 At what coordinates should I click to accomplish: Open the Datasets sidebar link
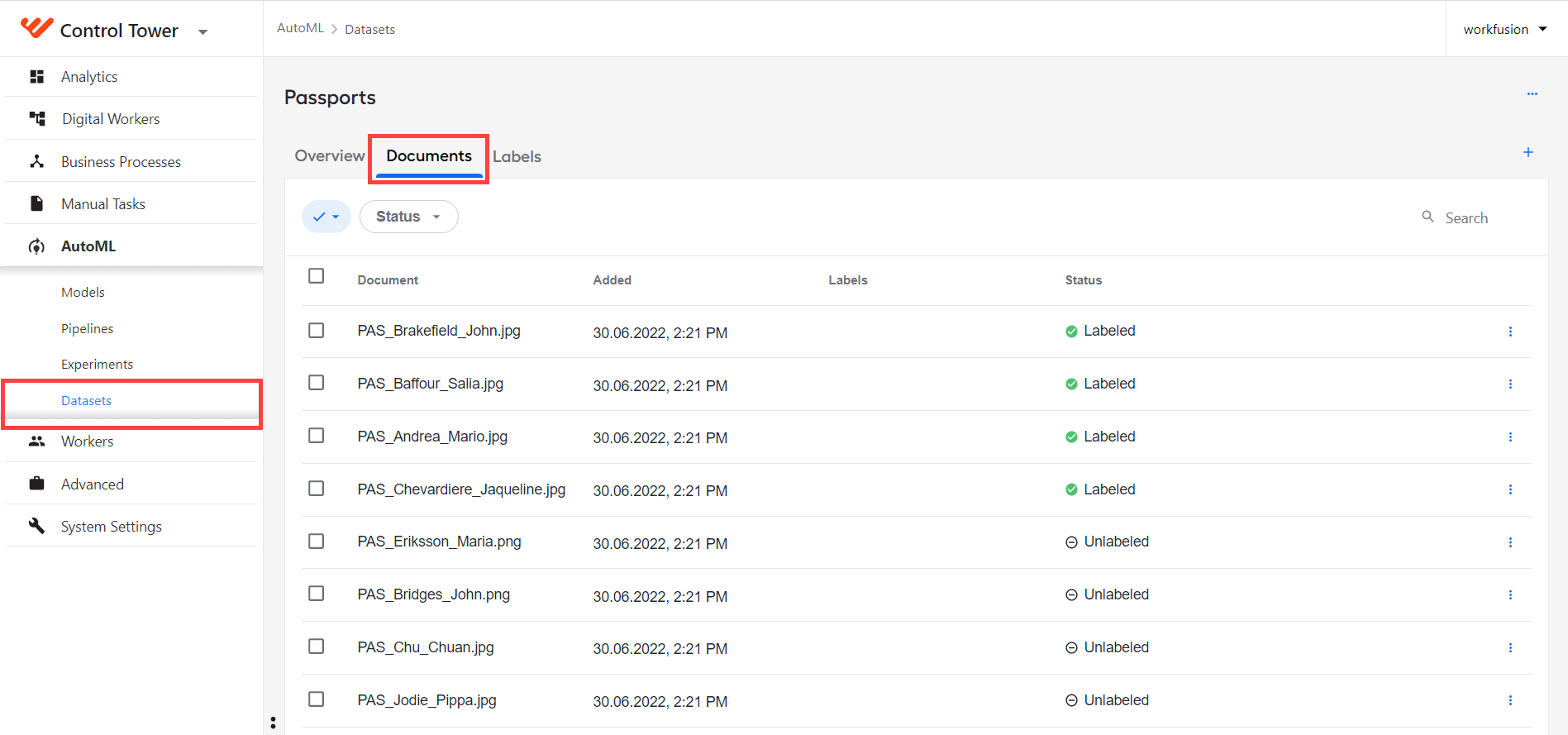(86, 401)
